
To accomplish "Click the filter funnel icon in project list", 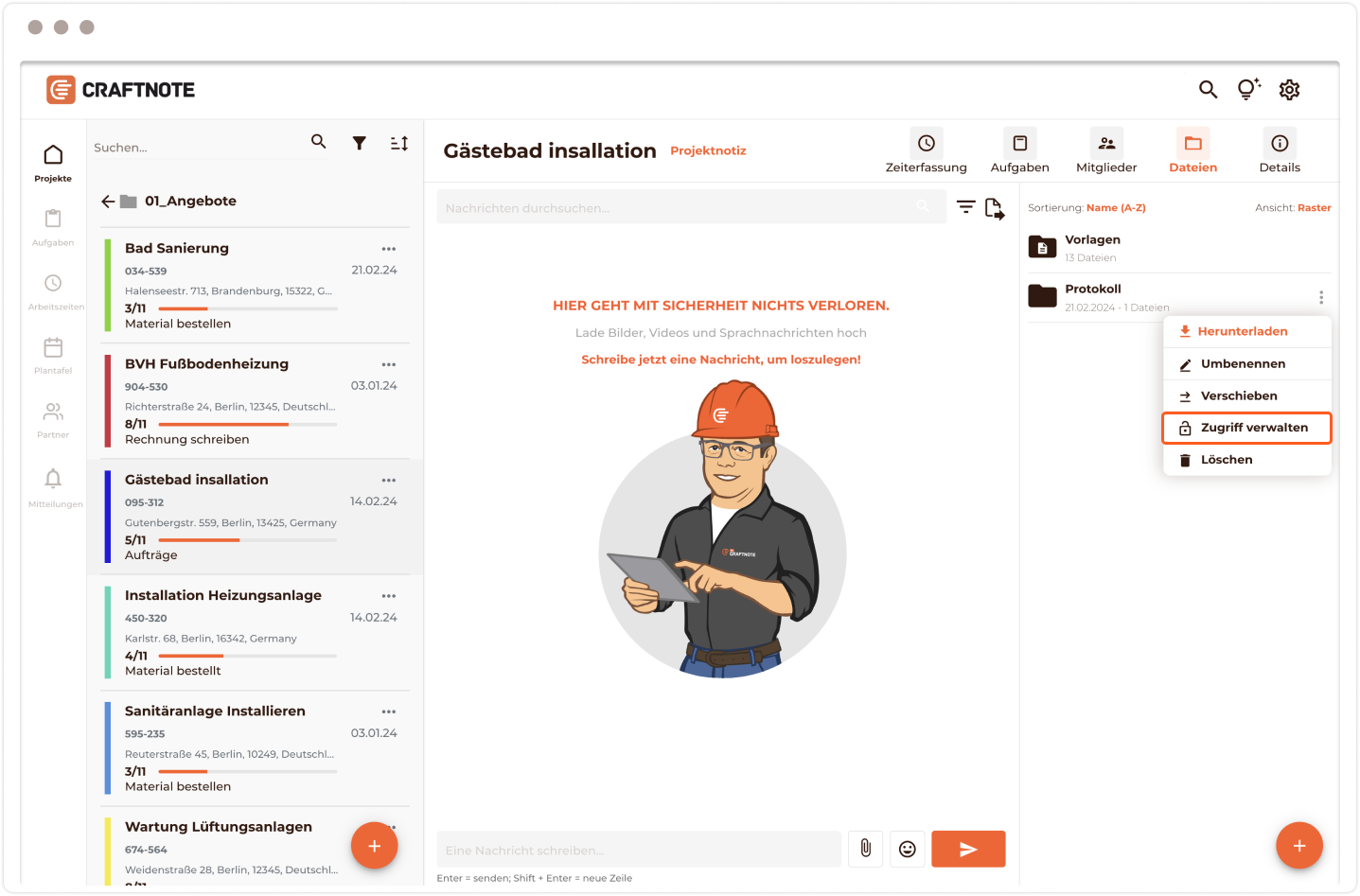I will (x=359, y=143).
